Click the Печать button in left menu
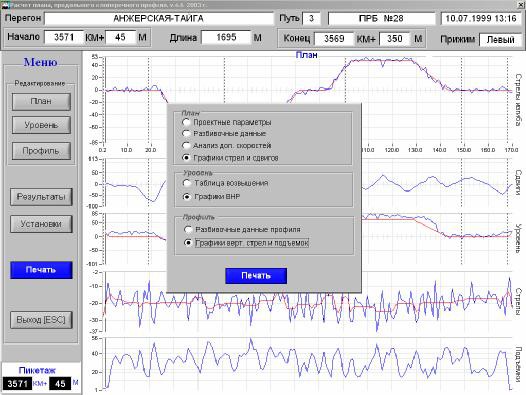This screenshot has height=395, width=526. pos(41,270)
